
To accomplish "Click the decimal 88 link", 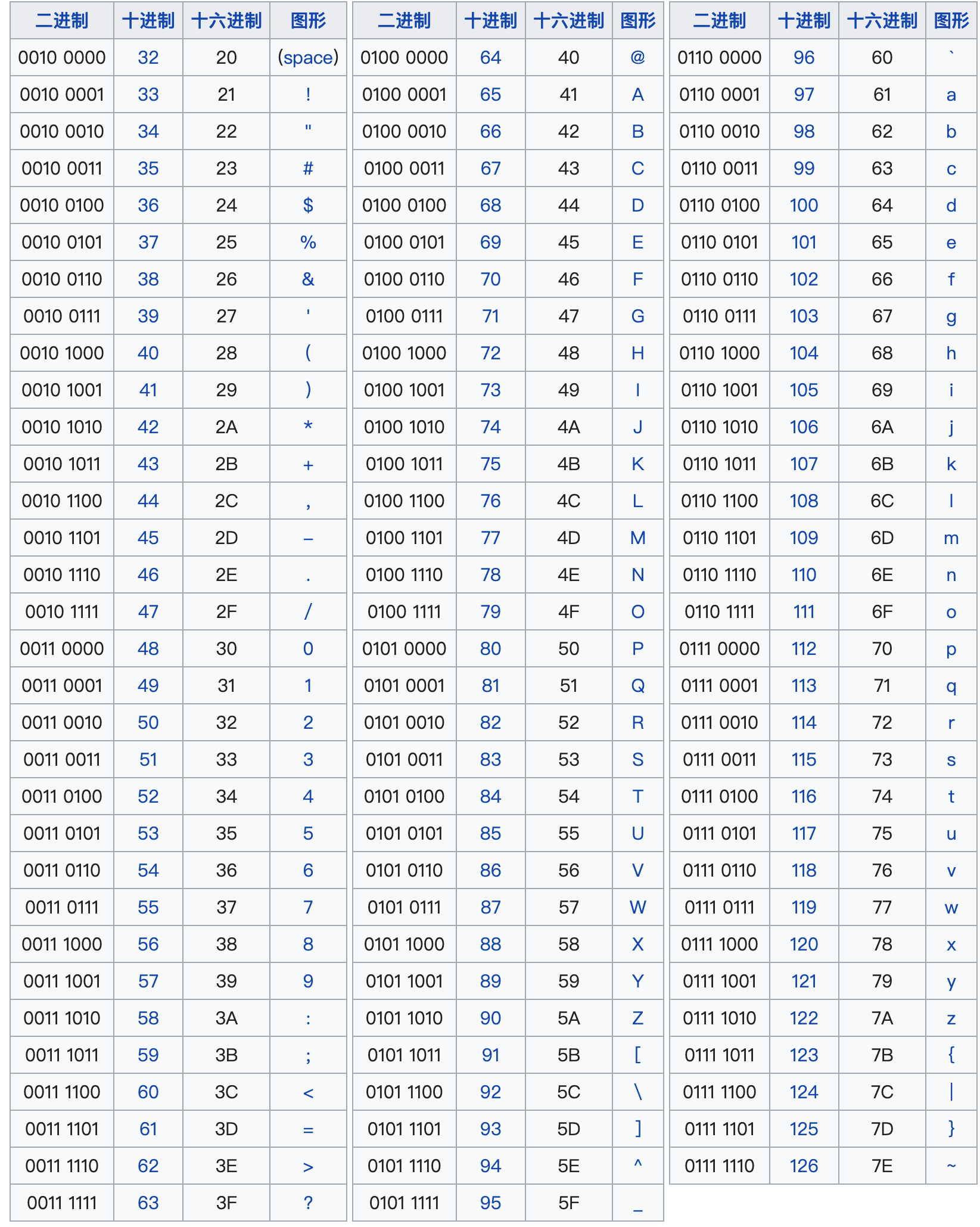I will tap(490, 945).
